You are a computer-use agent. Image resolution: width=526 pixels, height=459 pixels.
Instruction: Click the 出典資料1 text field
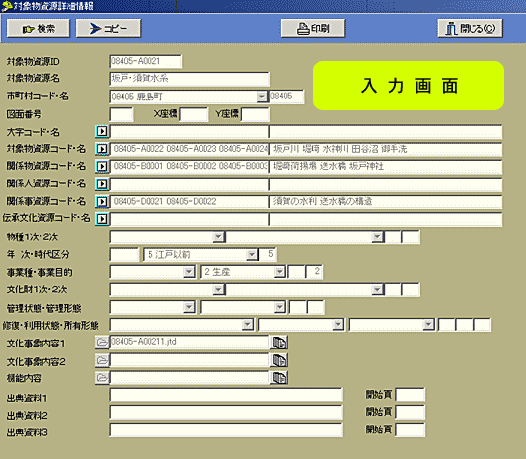point(226,395)
